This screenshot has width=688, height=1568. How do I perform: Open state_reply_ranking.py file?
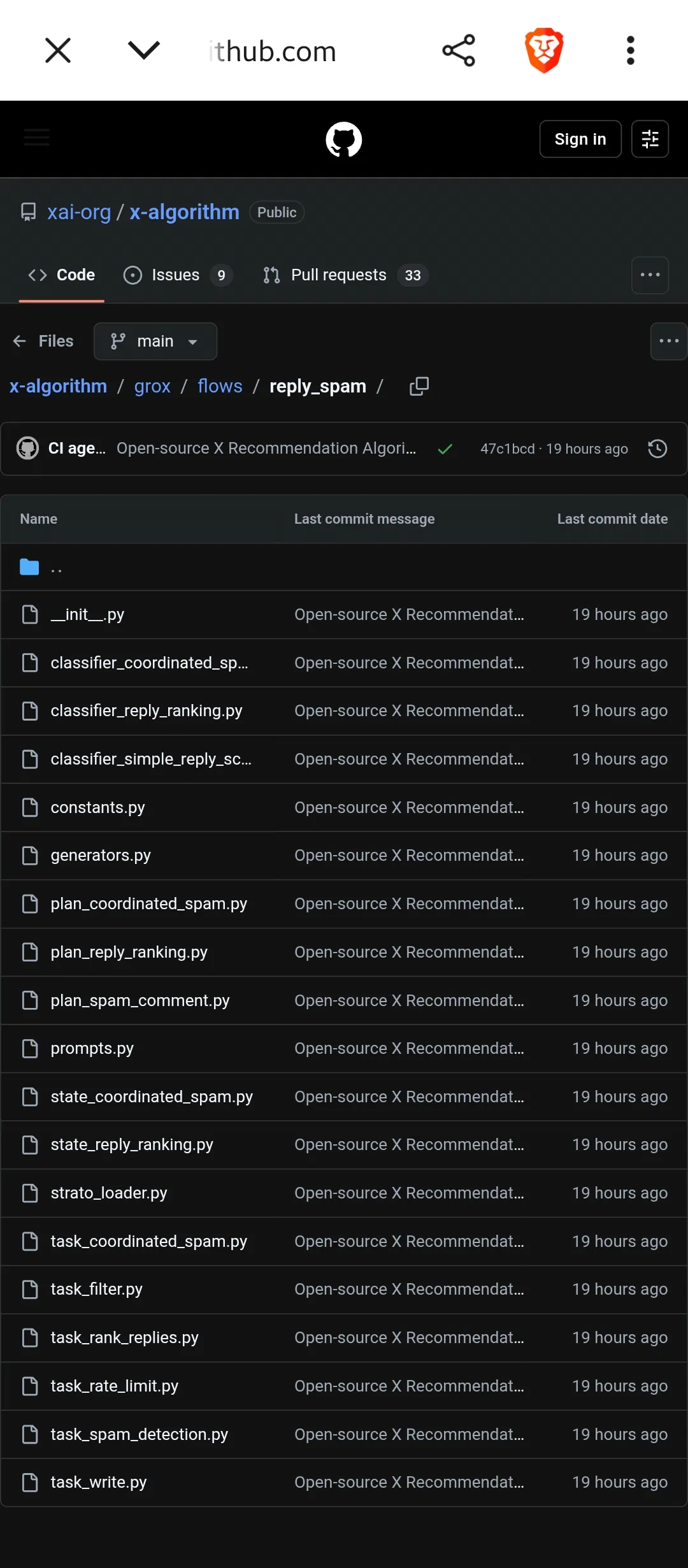[x=132, y=1145]
